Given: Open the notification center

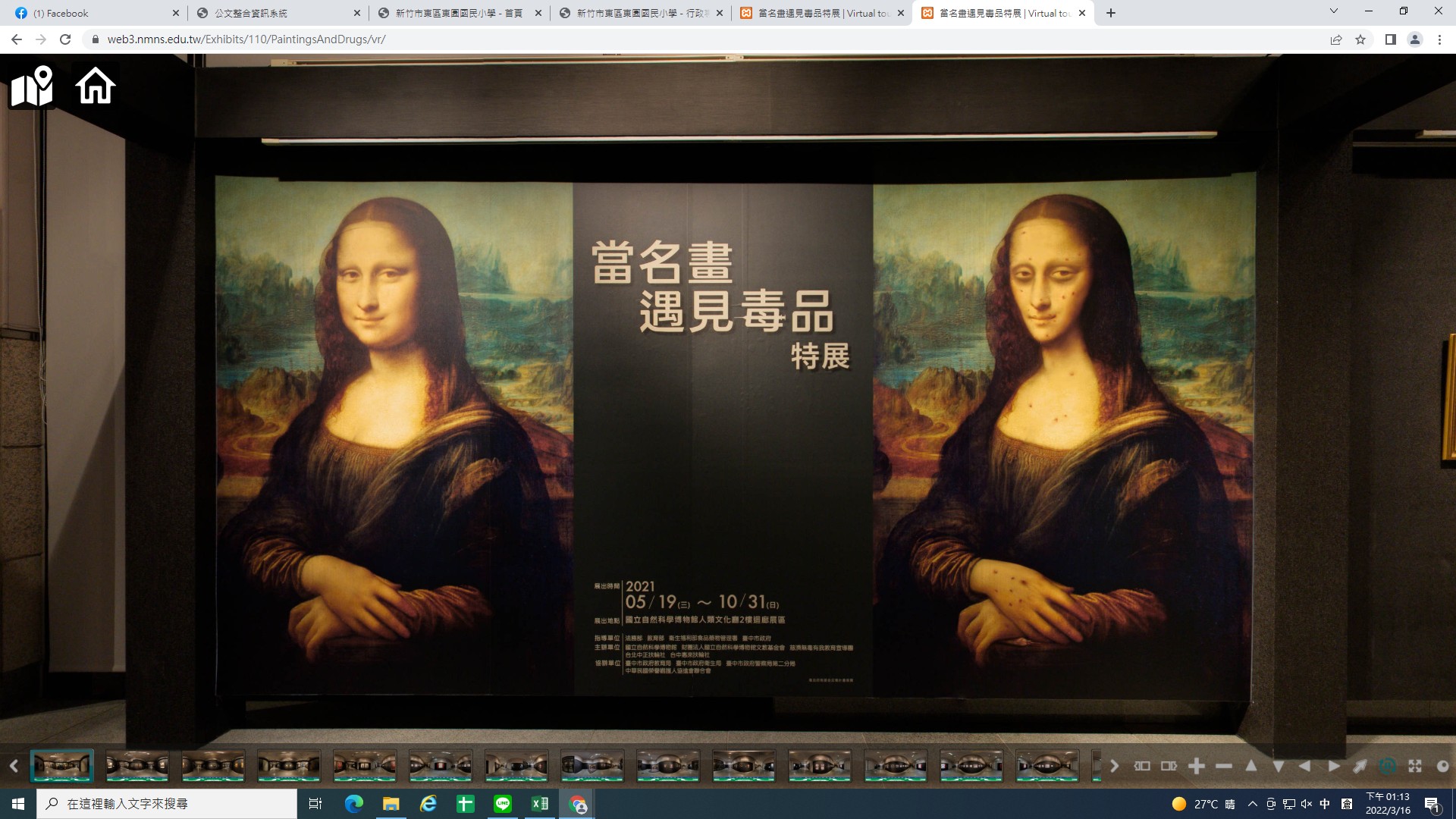Looking at the screenshot, I should click(1432, 804).
